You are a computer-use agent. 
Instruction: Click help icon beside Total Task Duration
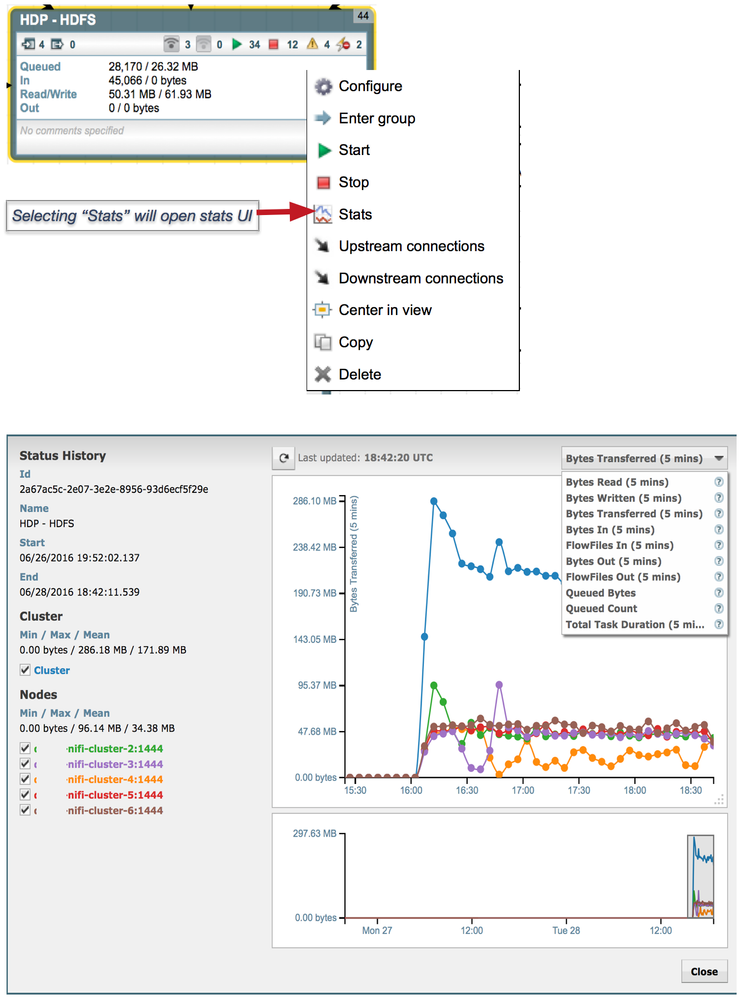pyautogui.click(x=718, y=624)
